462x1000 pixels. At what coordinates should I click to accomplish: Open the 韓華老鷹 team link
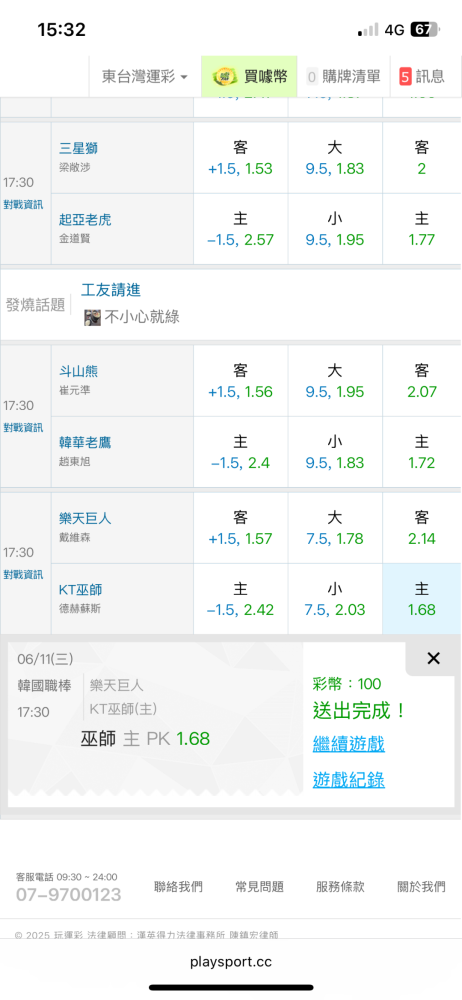(85, 442)
